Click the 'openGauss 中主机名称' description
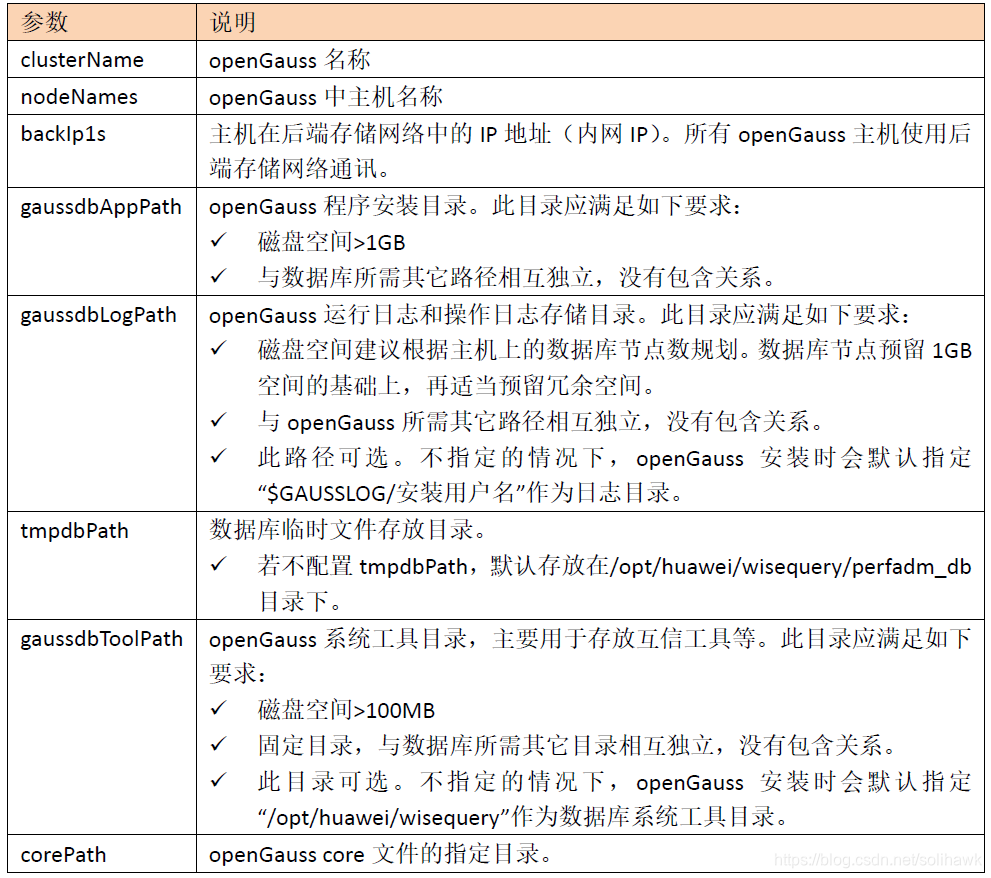Viewport: 991px width, 878px height. pyautogui.click(x=325, y=97)
